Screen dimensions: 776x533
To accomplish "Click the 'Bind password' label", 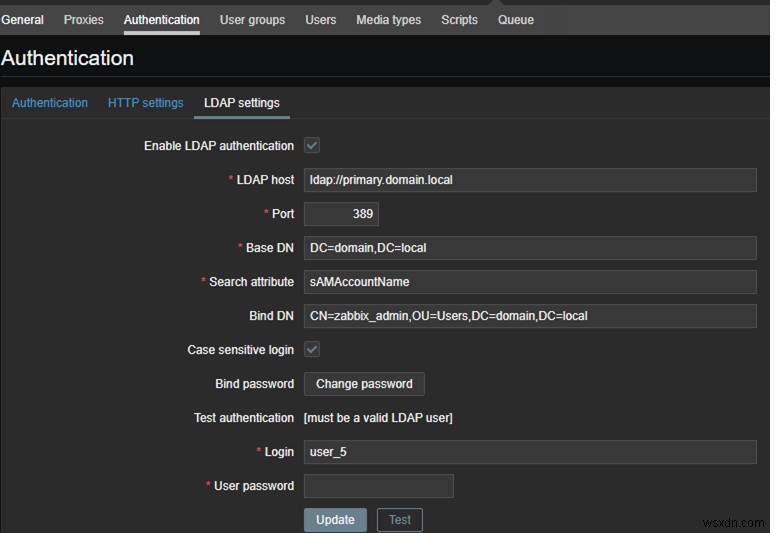I will (254, 384).
